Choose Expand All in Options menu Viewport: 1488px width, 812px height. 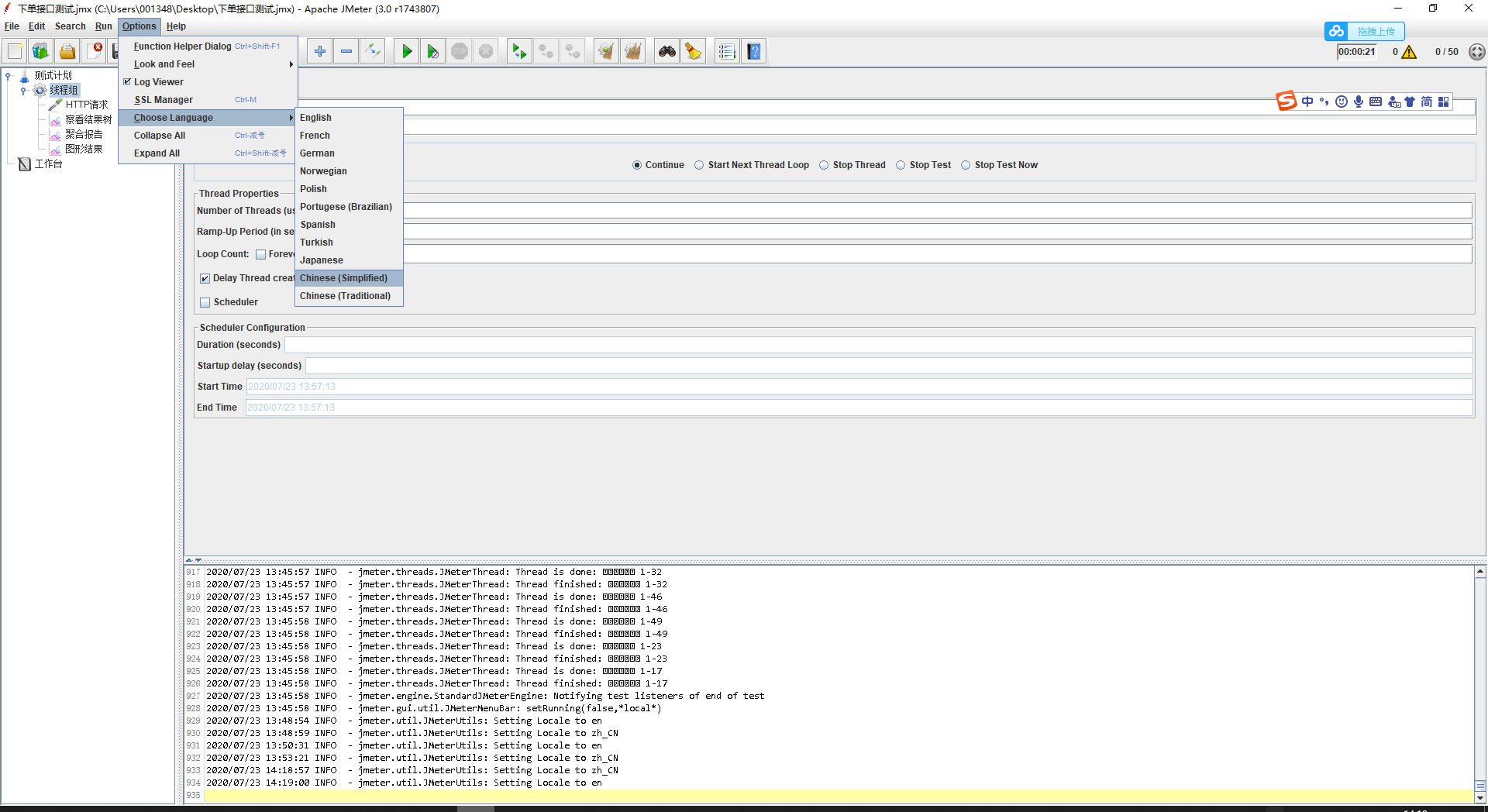208,153
